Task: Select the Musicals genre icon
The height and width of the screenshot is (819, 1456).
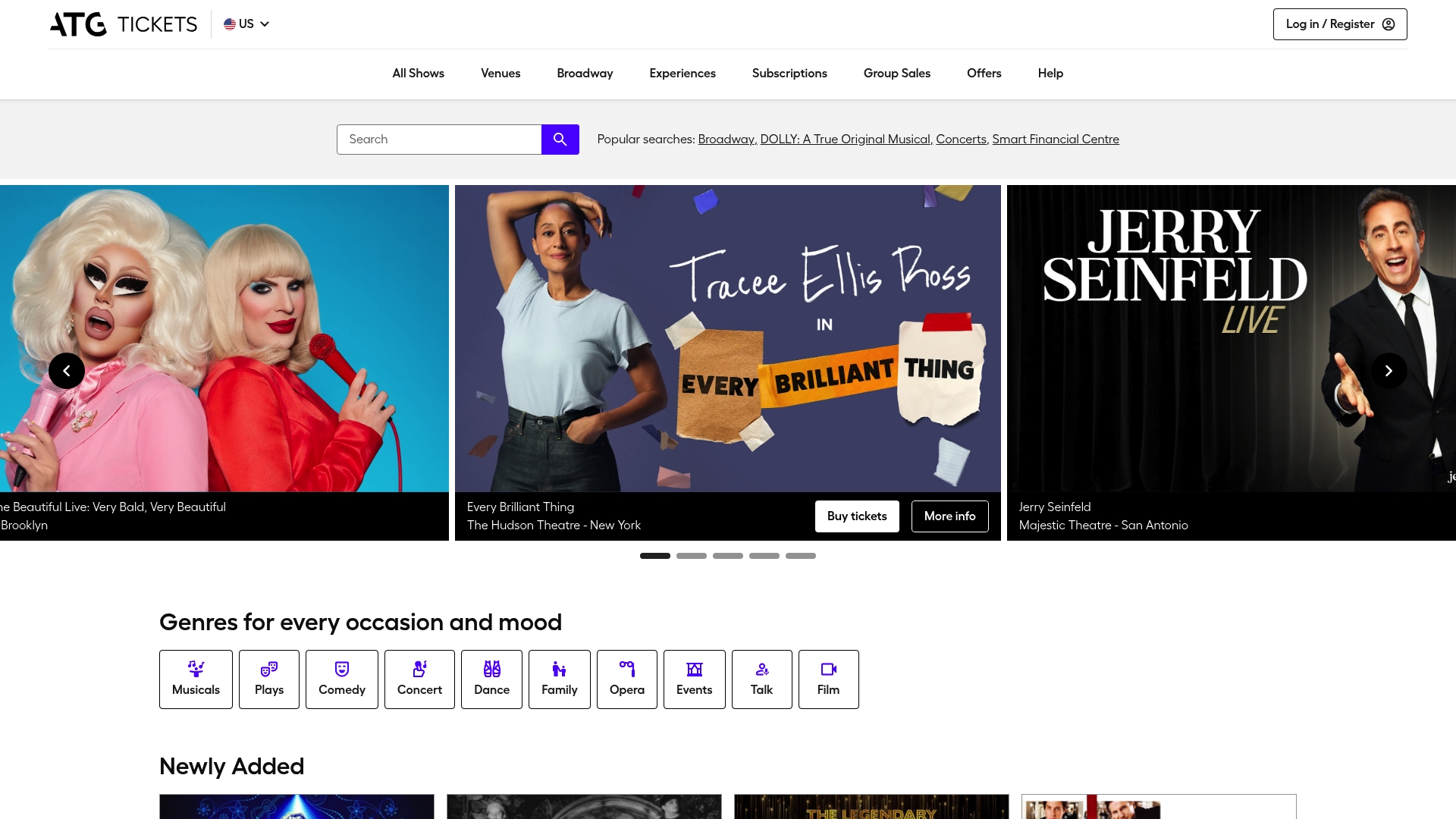Action: [x=196, y=669]
